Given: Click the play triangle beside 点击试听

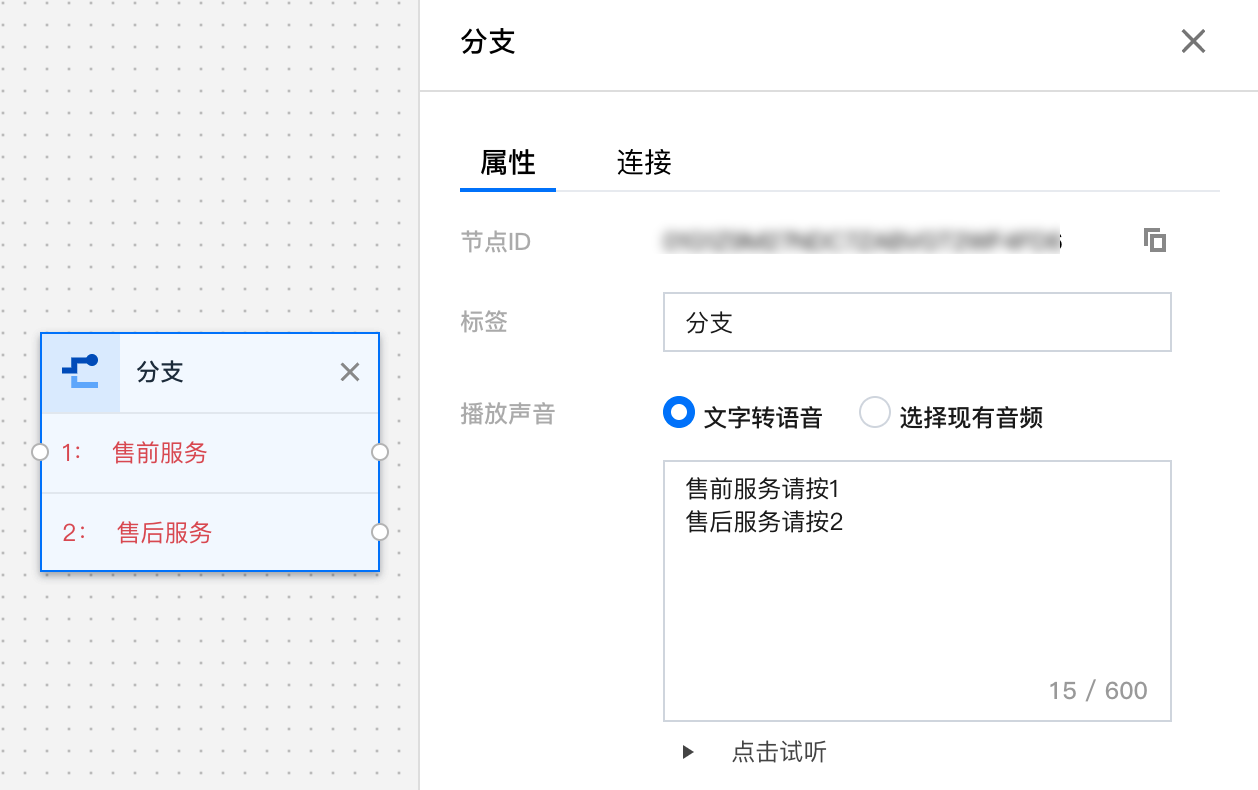Looking at the screenshot, I should pyautogui.click(x=688, y=752).
